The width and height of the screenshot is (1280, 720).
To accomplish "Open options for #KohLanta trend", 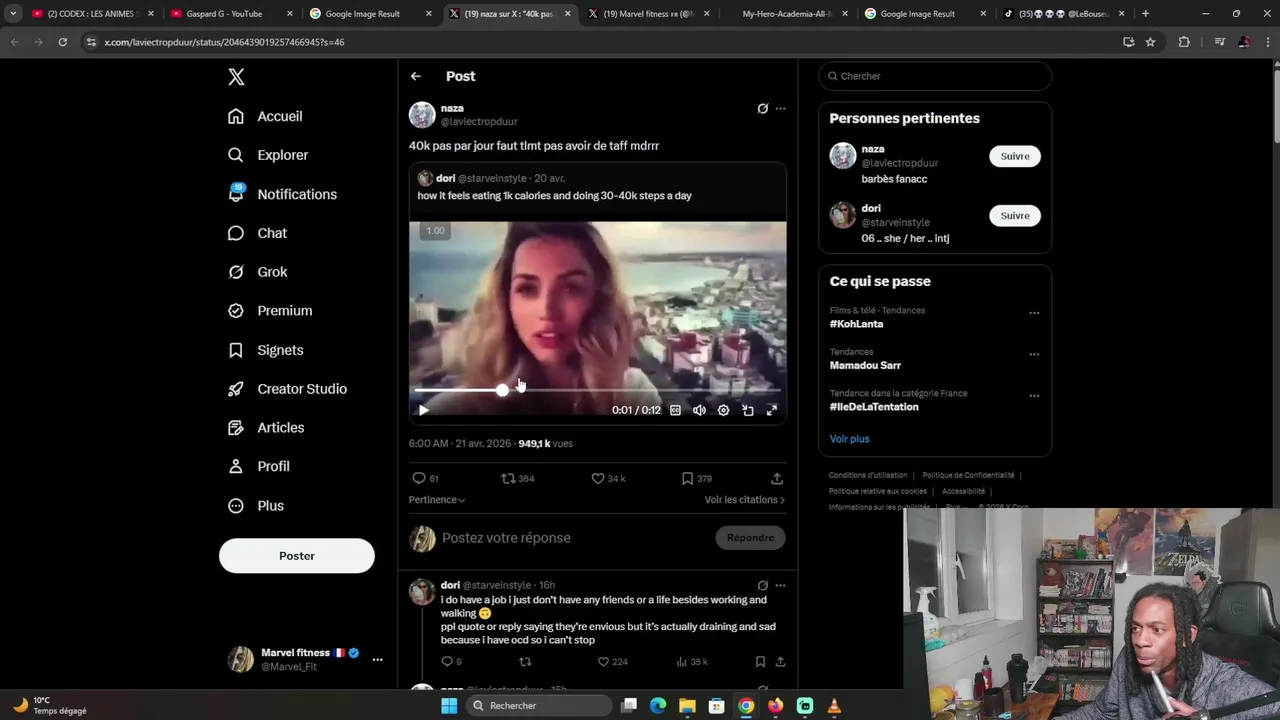I will [1034, 313].
